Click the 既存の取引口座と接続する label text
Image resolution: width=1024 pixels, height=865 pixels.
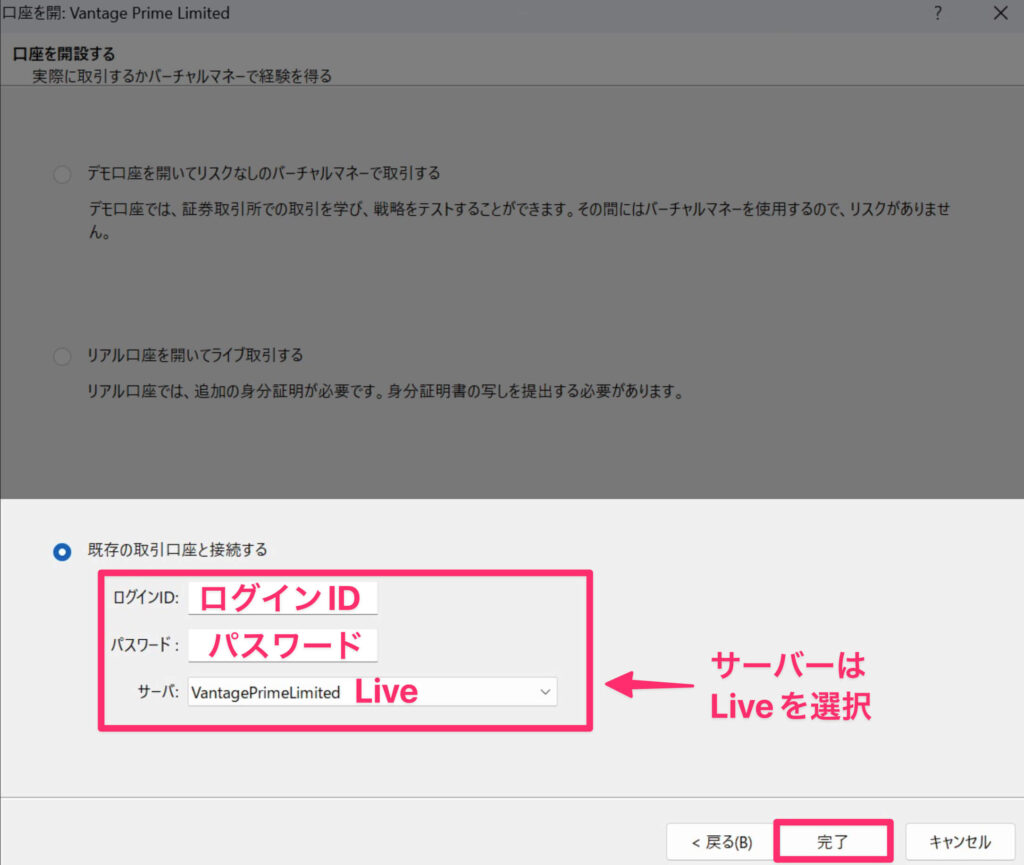(175, 549)
